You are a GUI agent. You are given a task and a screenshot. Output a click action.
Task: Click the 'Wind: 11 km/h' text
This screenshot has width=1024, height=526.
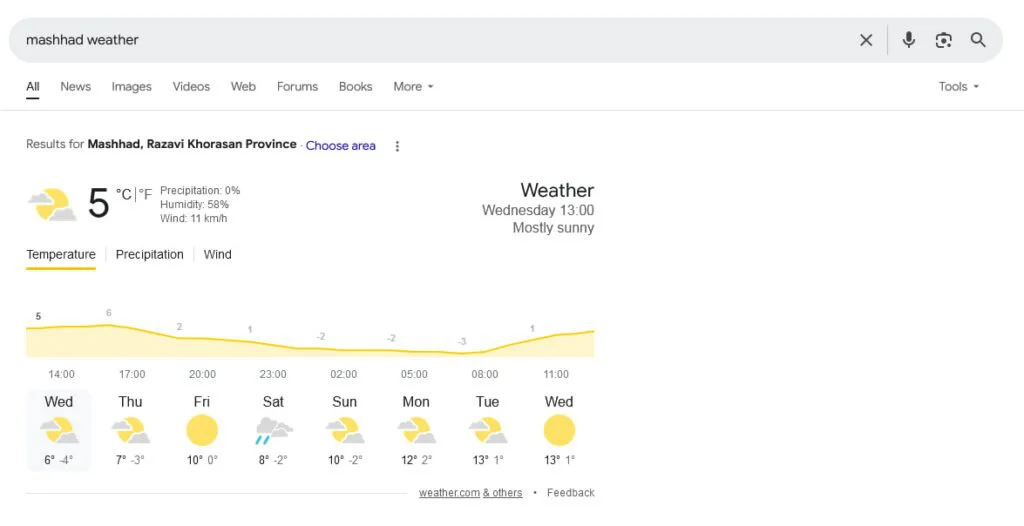tap(193, 218)
